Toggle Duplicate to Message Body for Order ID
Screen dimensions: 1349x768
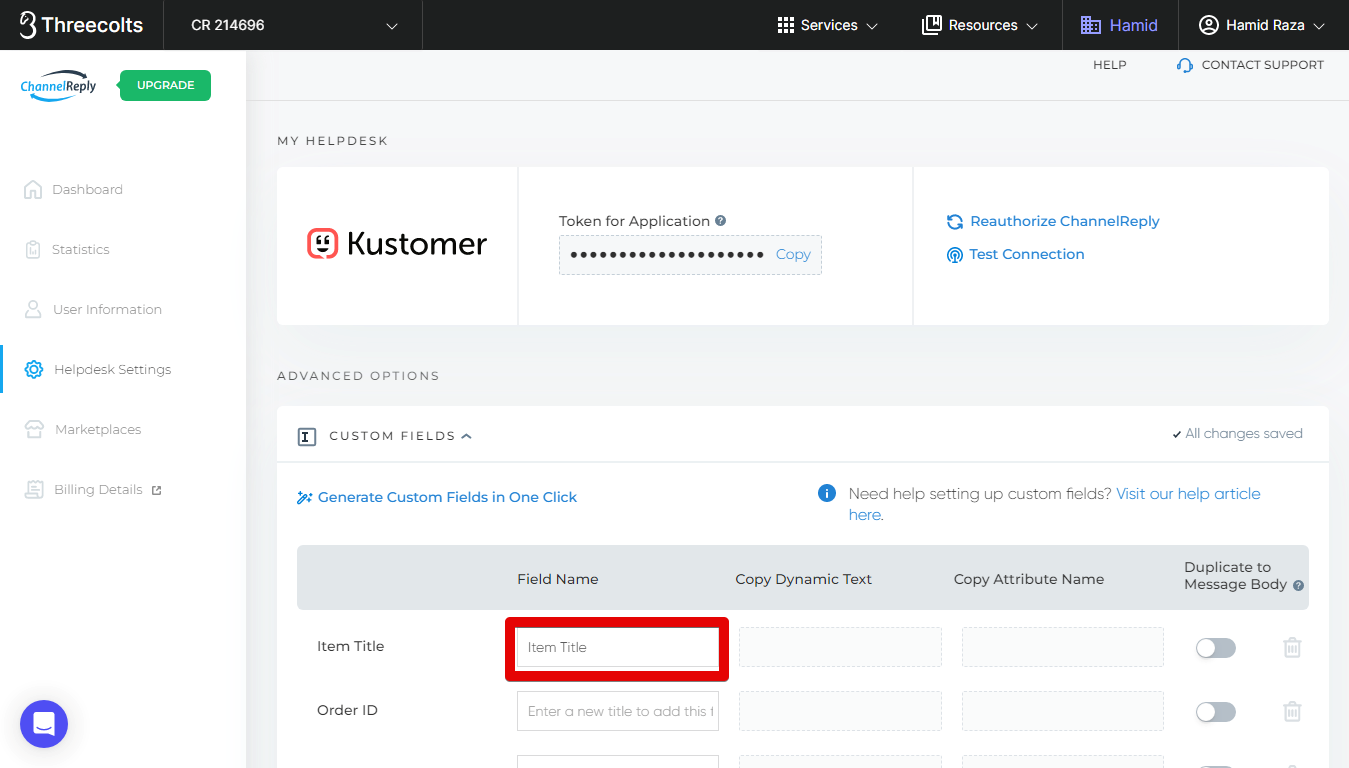click(1216, 712)
